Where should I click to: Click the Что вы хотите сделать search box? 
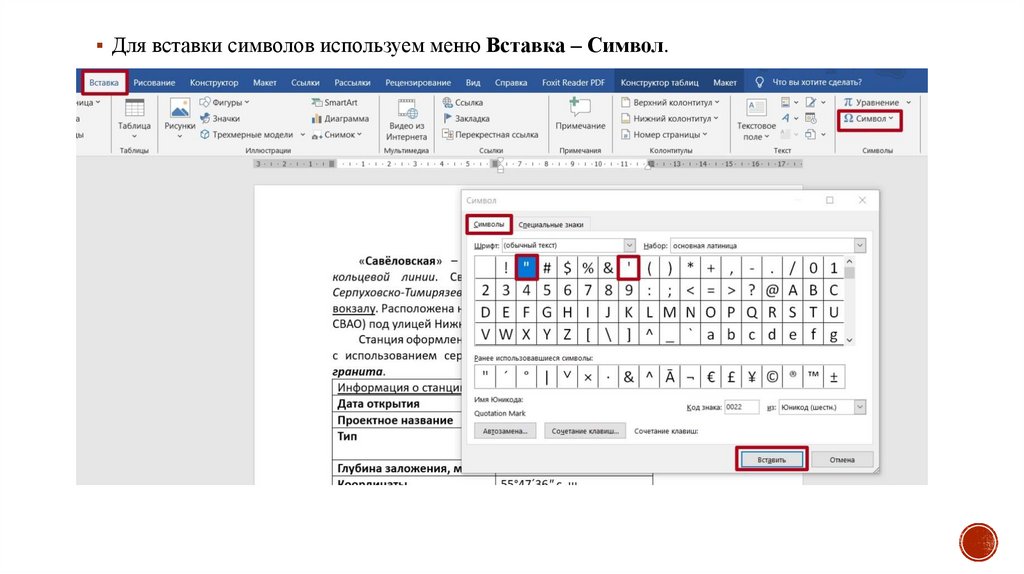pos(808,82)
